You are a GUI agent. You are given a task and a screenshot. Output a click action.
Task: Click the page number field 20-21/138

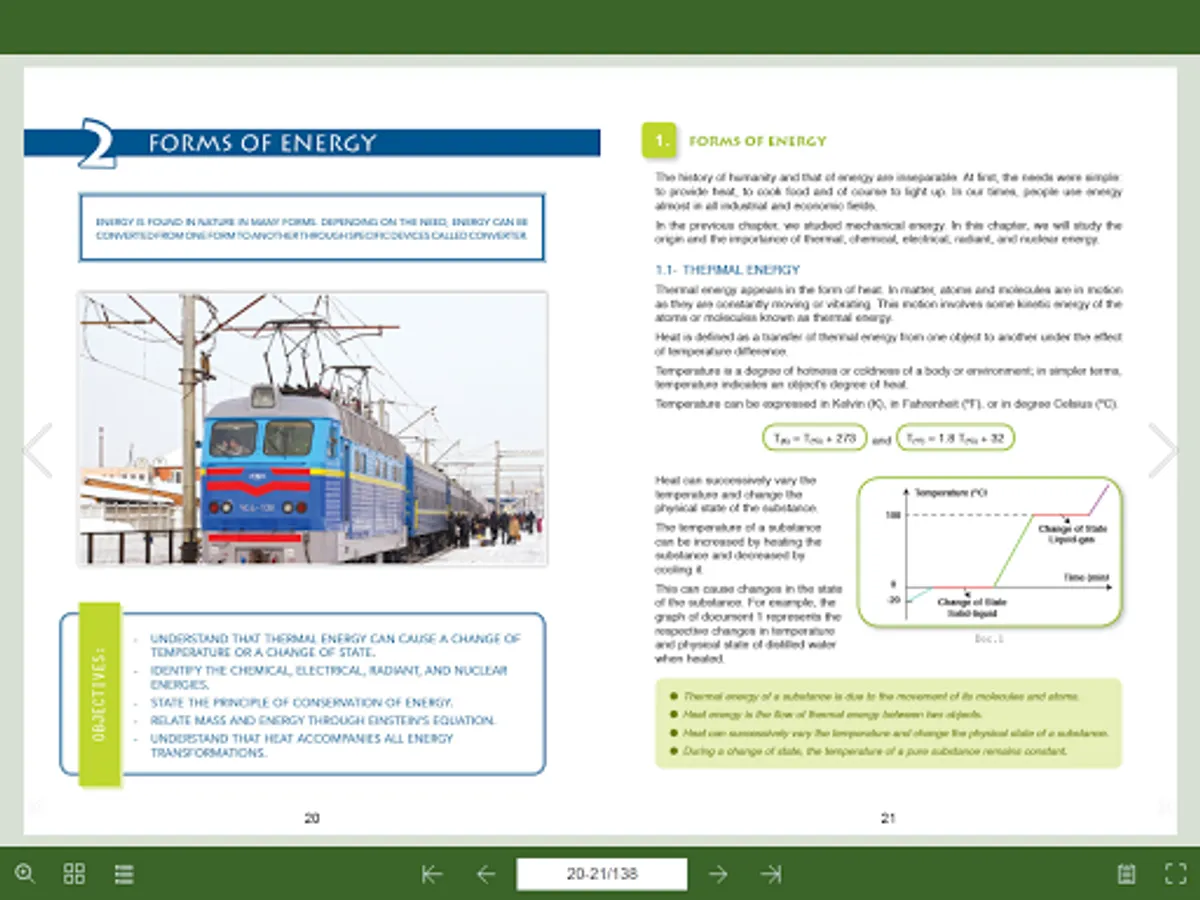[x=602, y=874]
